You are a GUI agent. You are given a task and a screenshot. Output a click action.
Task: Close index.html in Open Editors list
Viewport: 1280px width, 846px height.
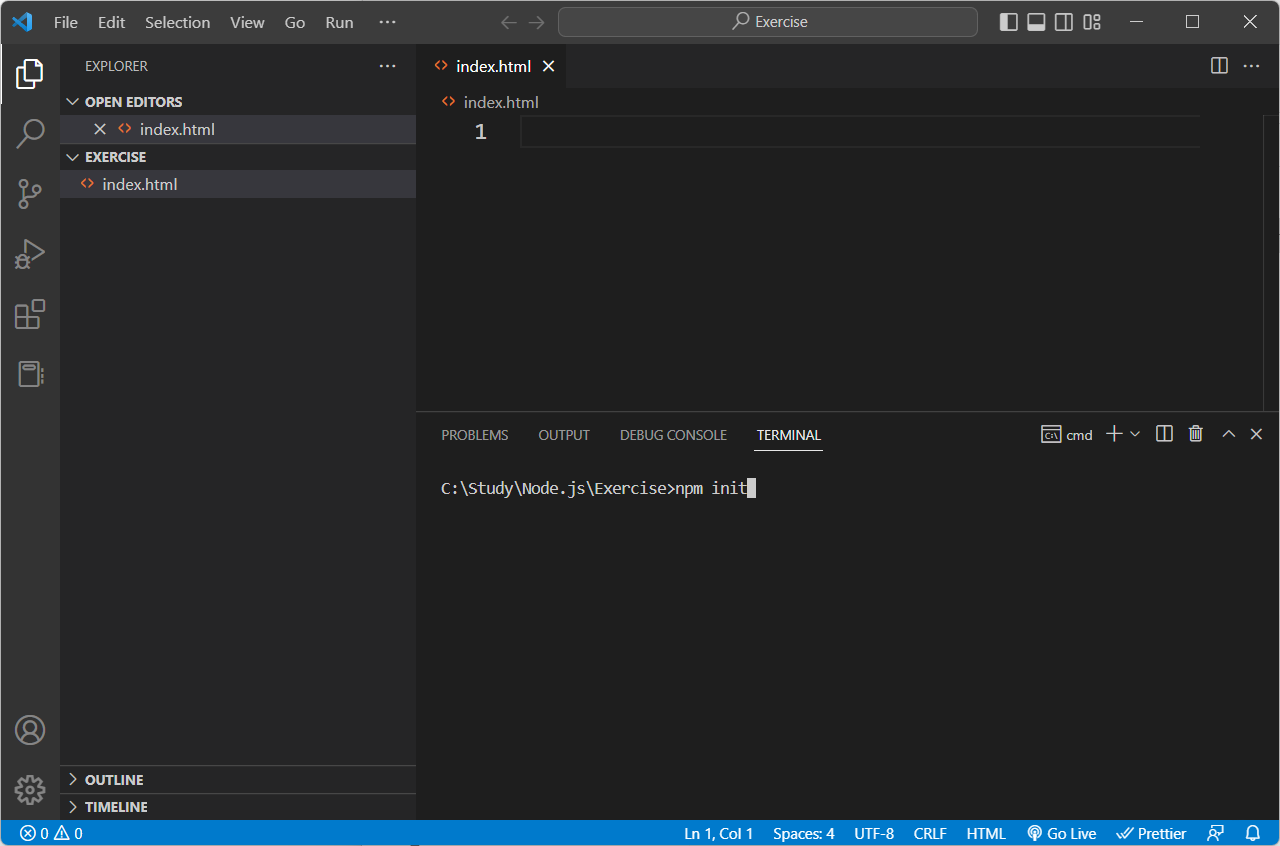(x=100, y=129)
